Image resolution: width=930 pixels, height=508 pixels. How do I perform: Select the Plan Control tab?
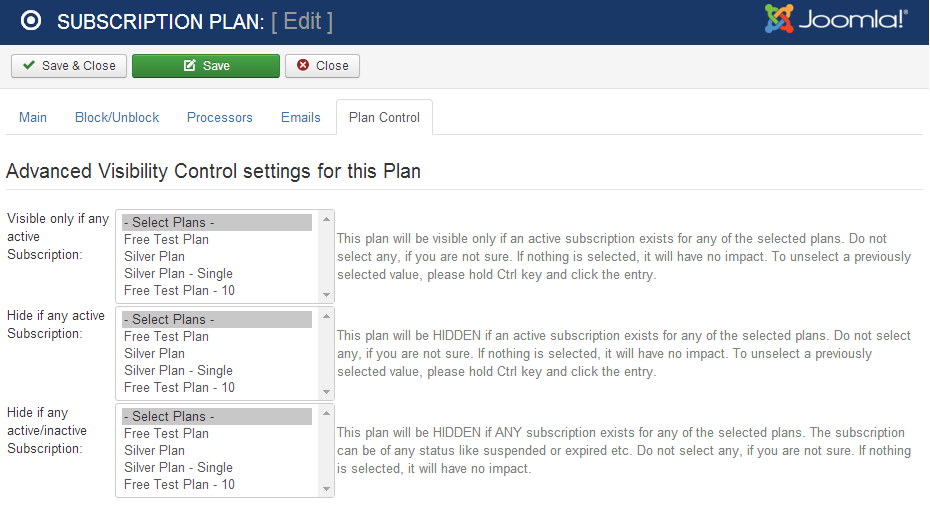tap(384, 117)
